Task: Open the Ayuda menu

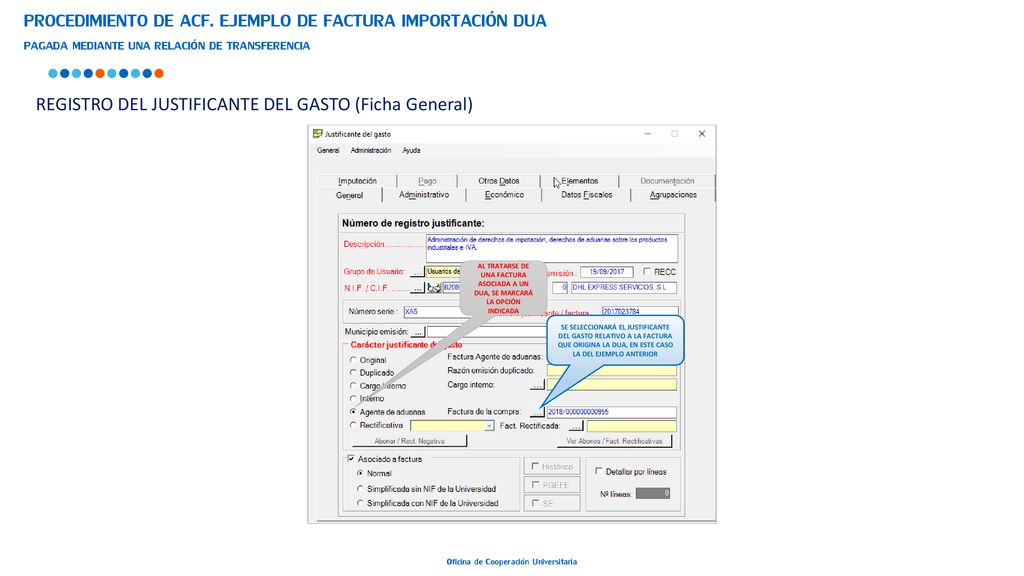Action: 411,150
